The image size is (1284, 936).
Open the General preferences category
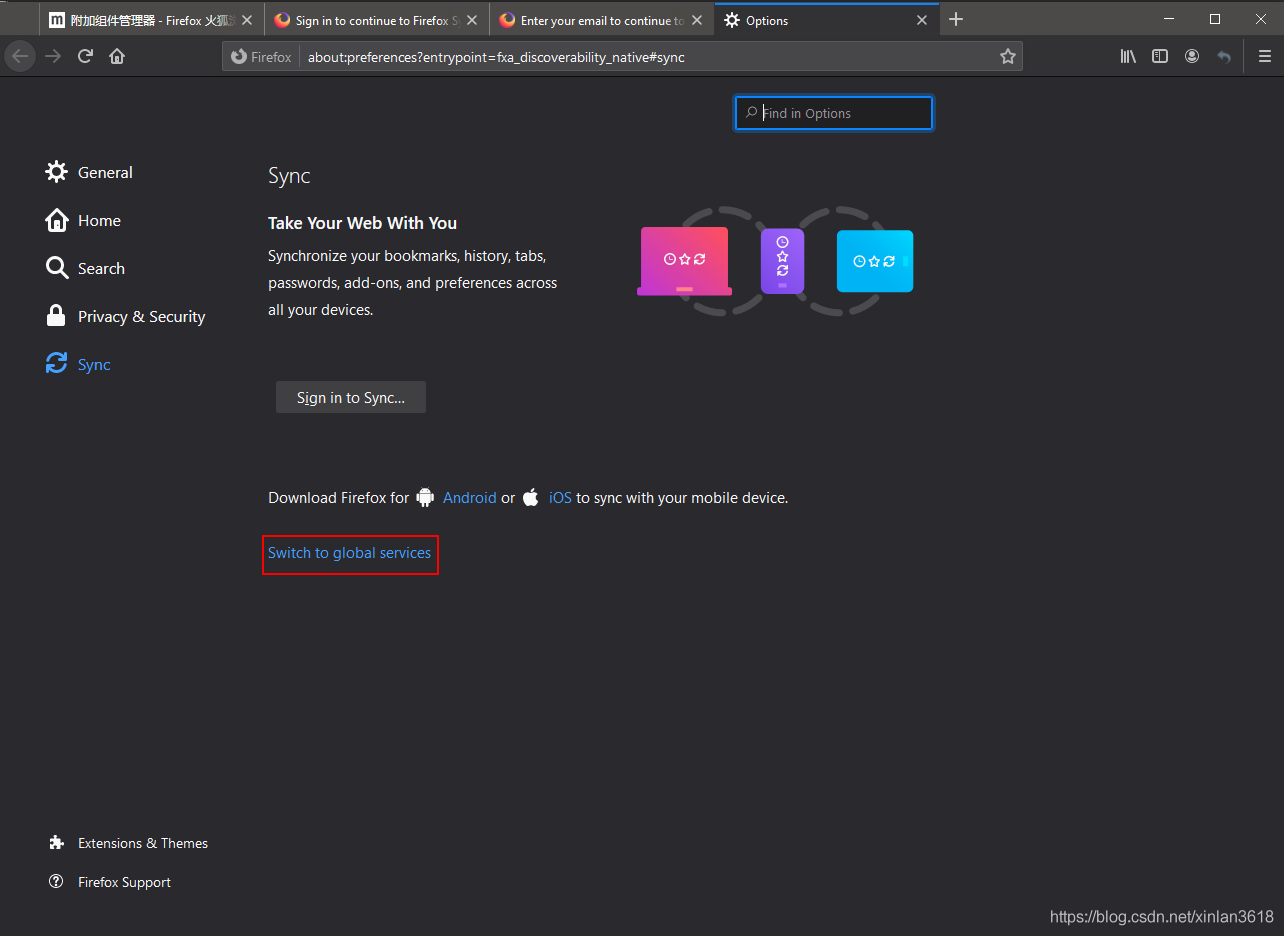89,172
